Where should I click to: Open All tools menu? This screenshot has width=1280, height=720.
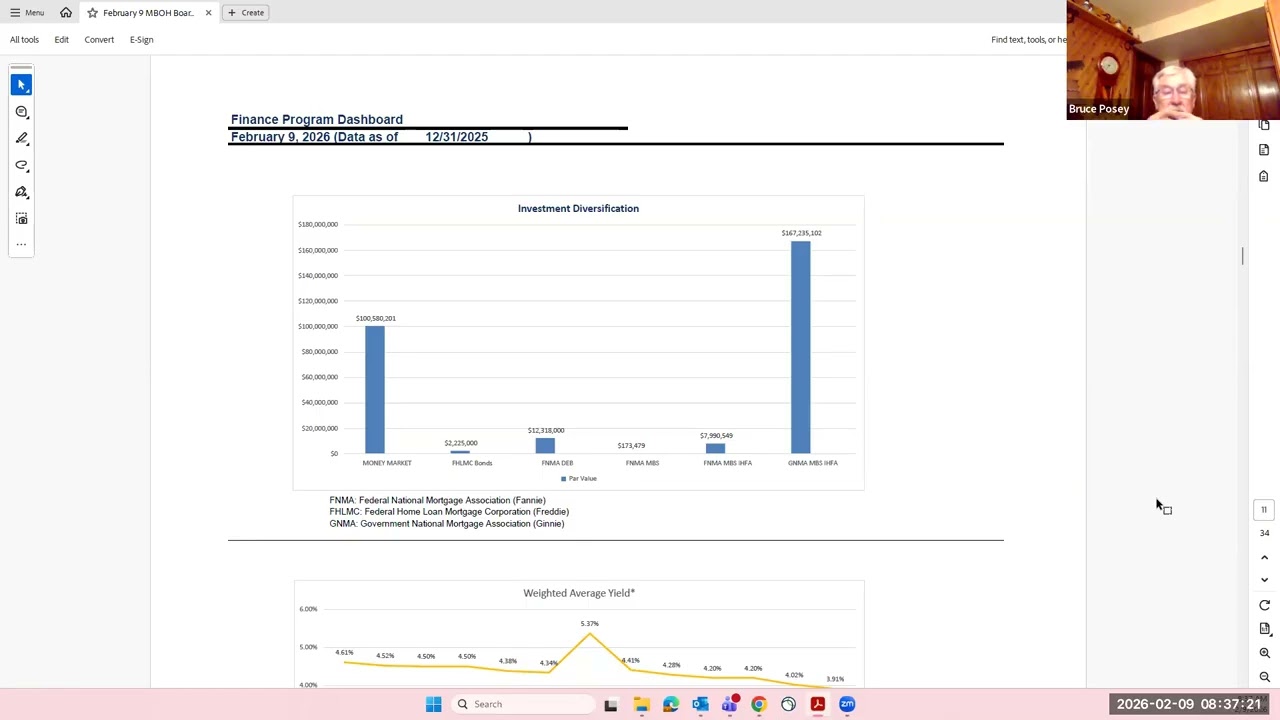click(24, 40)
